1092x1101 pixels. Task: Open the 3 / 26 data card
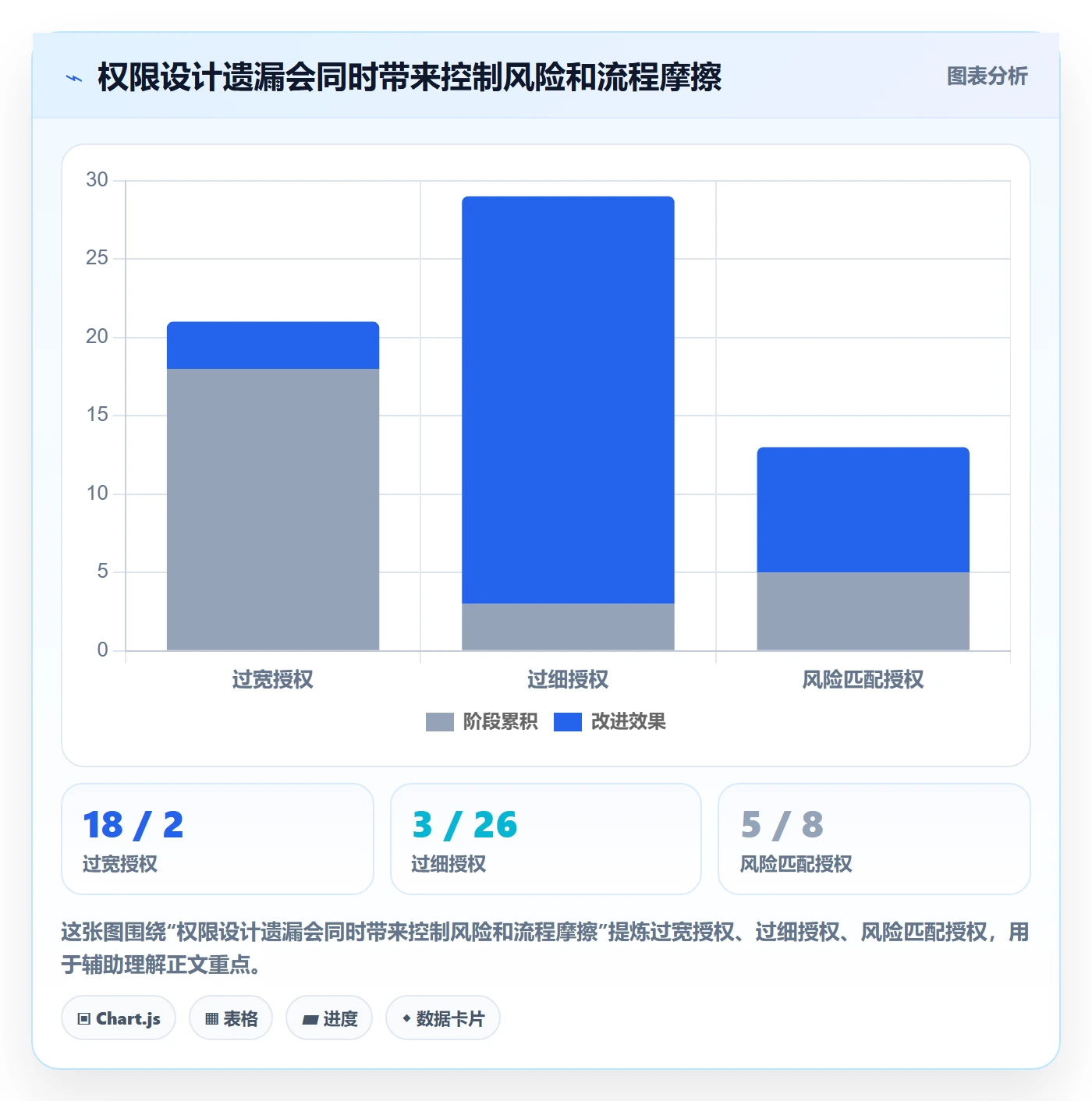(x=546, y=839)
